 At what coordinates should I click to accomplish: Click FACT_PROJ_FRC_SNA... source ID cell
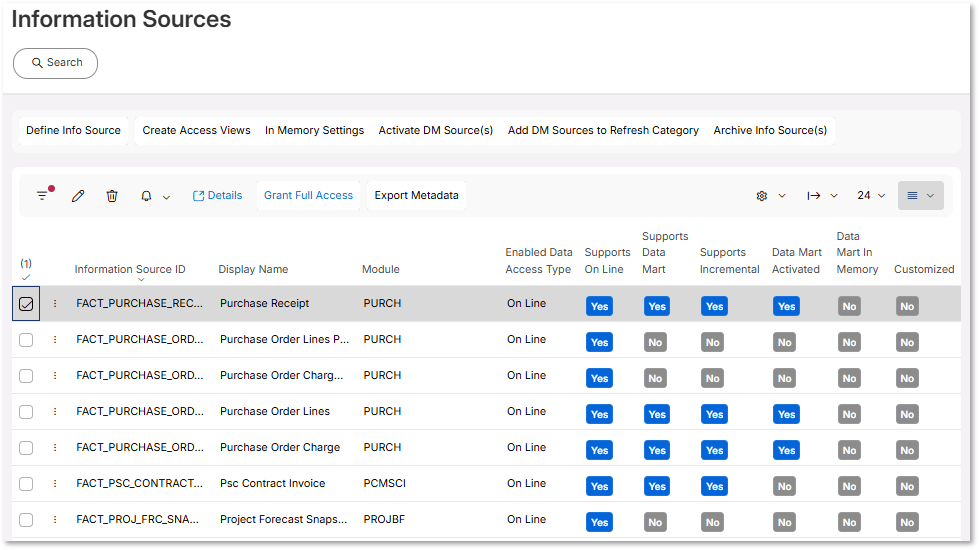[138, 519]
